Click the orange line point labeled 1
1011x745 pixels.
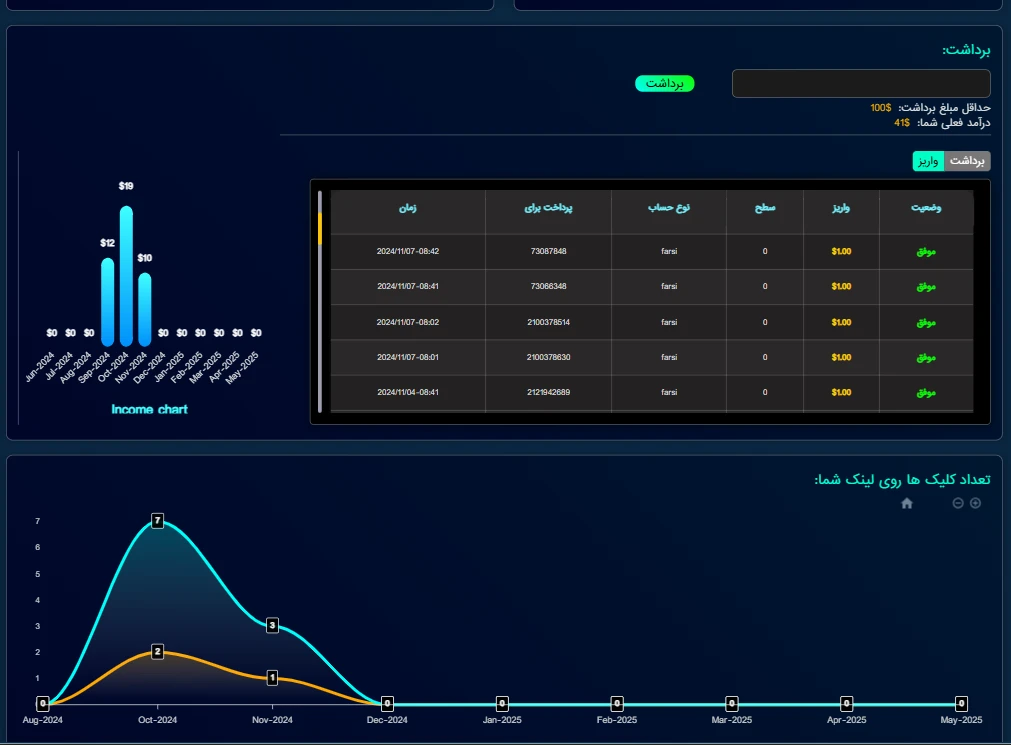pos(272,678)
